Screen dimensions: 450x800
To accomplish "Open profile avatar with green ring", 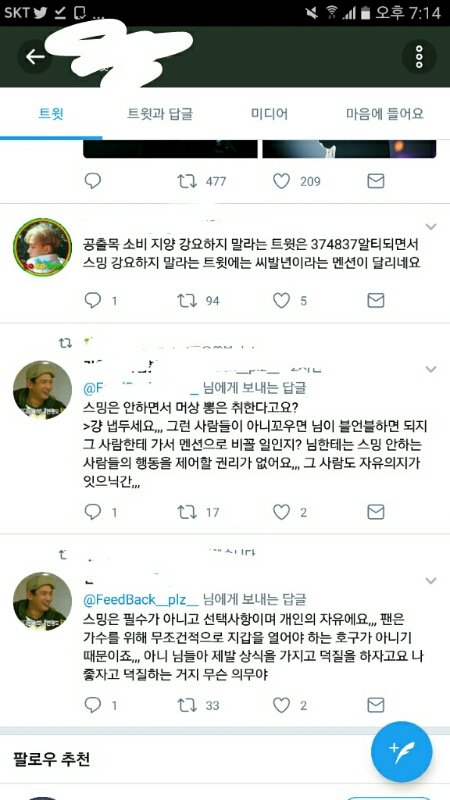I will [x=42, y=247].
